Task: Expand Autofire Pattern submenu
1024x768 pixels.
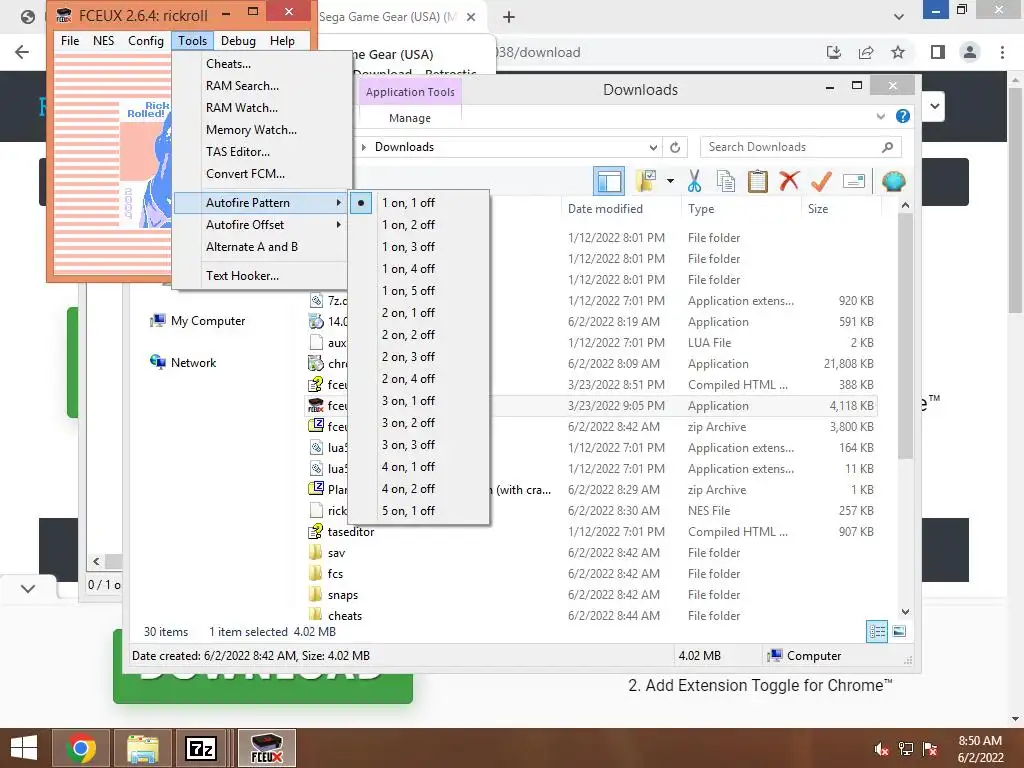Action: [260, 203]
